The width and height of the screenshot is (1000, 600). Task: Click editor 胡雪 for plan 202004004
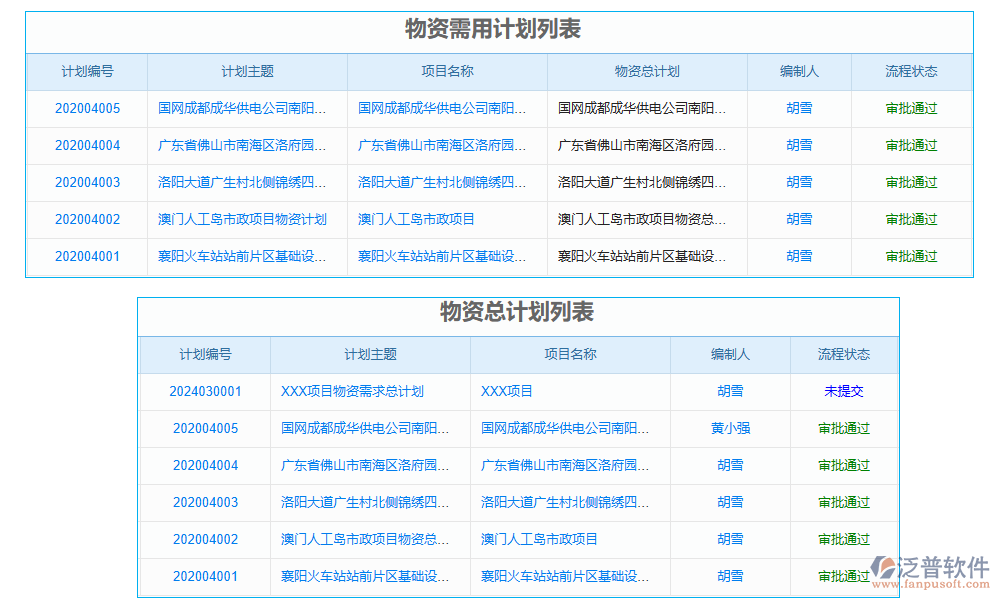tap(798, 145)
